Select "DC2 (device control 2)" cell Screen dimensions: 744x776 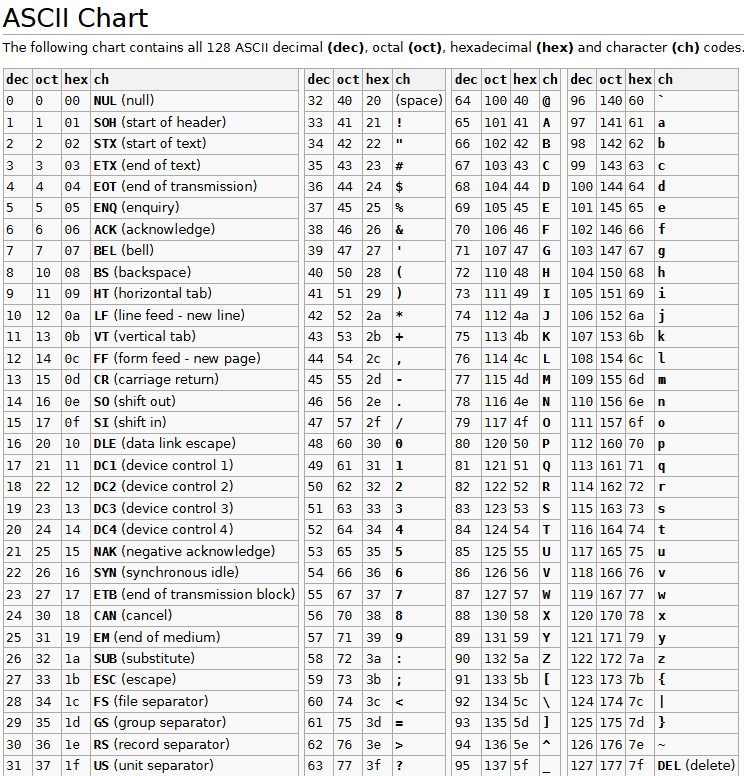click(195, 487)
